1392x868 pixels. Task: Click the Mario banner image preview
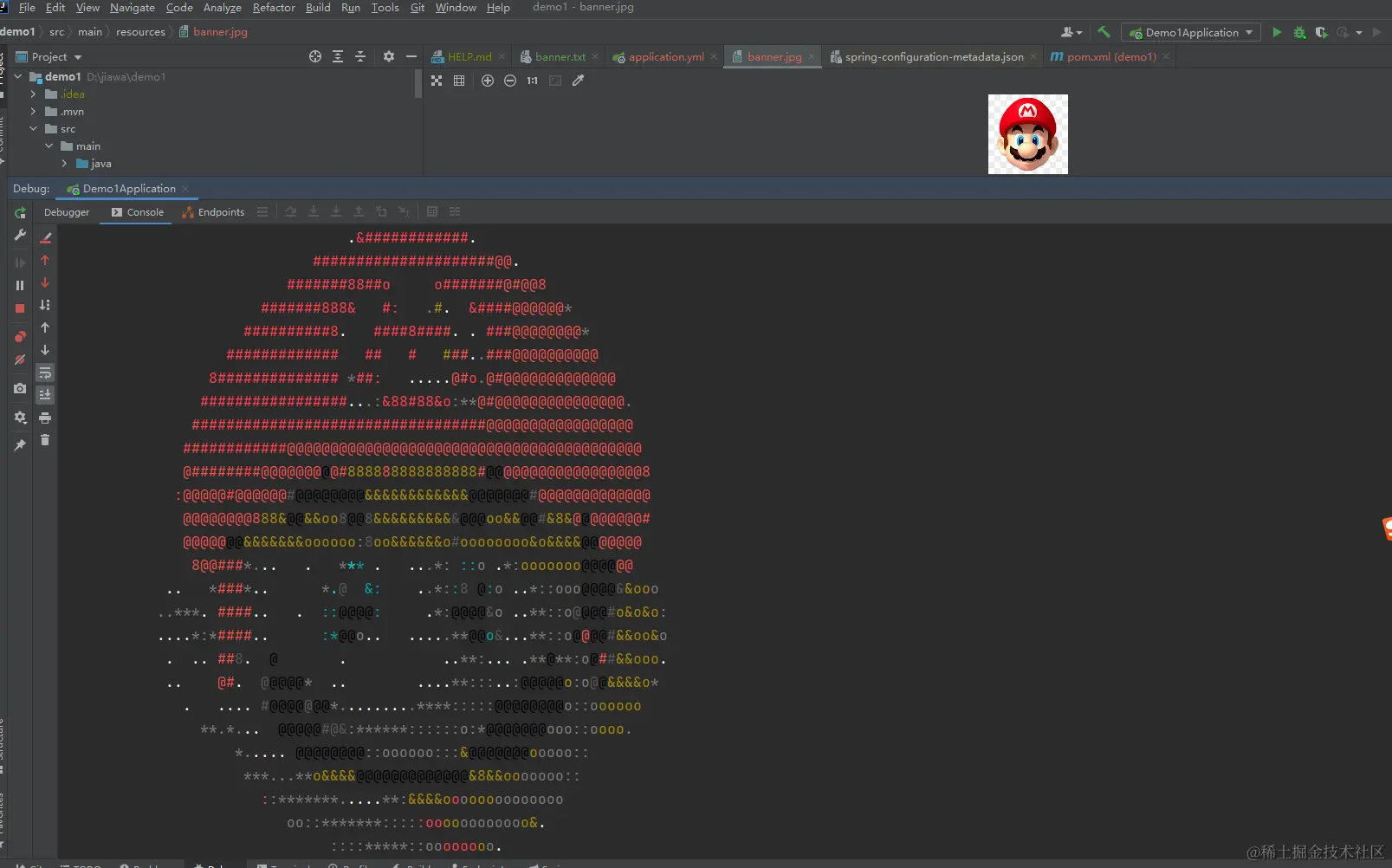(x=1028, y=134)
